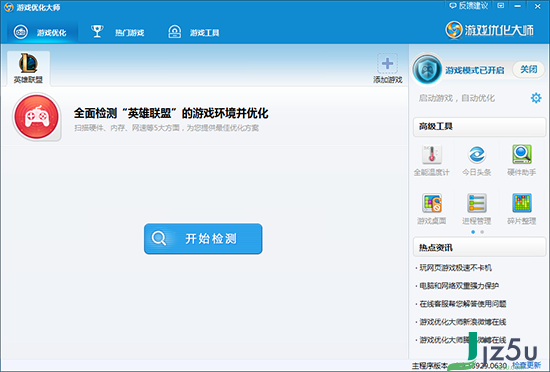Launch the 游戏桌面 tool
The image size is (550, 372).
(432, 209)
